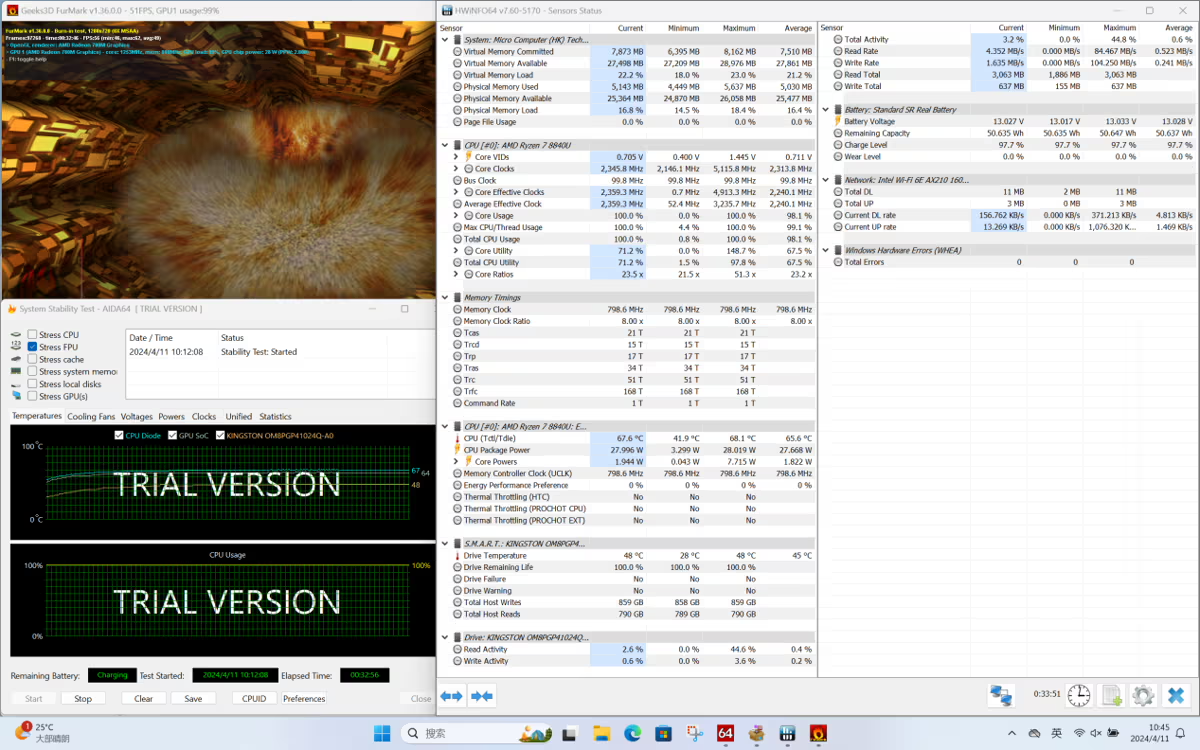Switch to AIDA64 via its taskbar icon
Screen dimensions: 1200x750
726,733
